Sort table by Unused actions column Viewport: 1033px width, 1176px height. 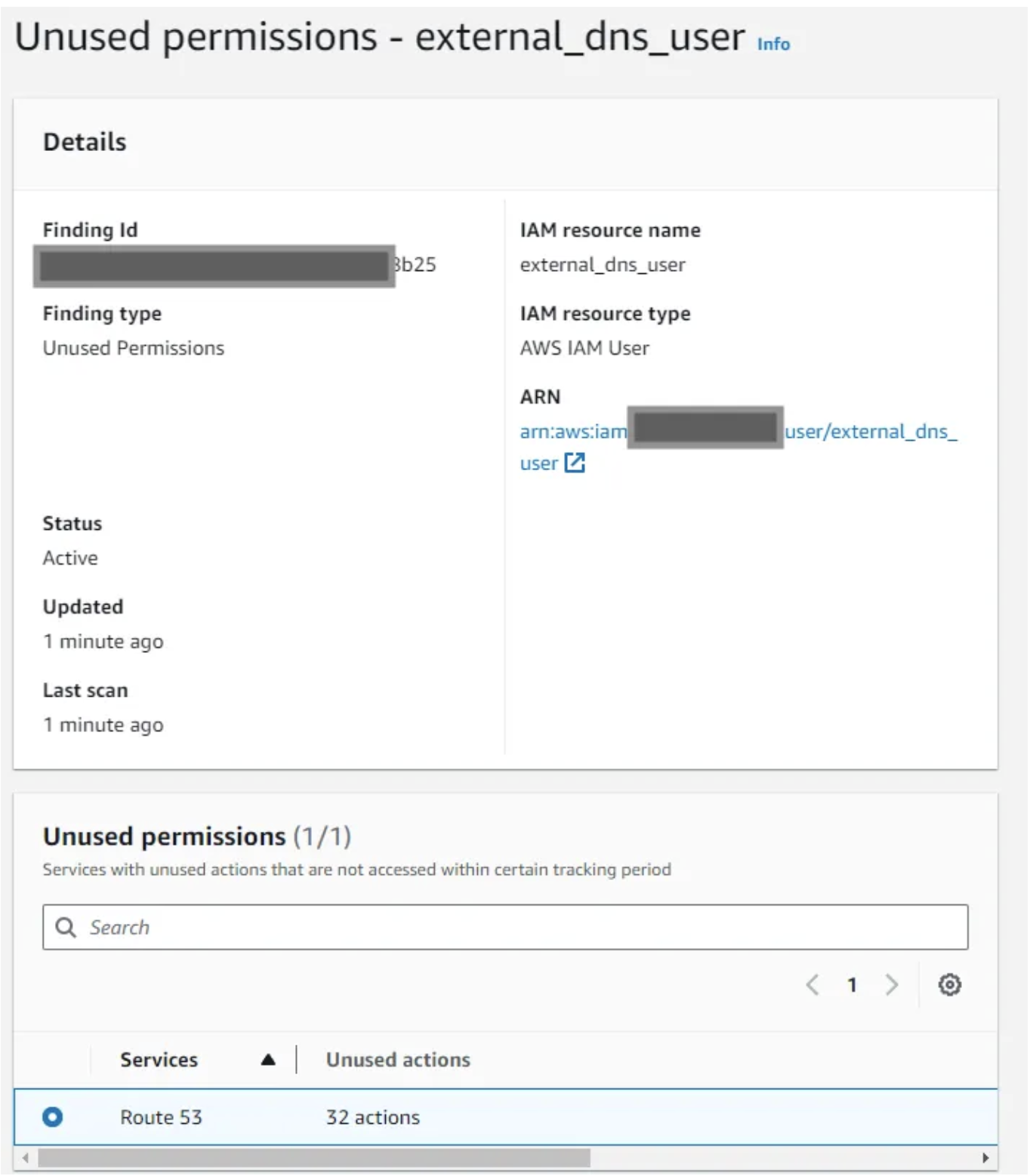(x=398, y=1060)
